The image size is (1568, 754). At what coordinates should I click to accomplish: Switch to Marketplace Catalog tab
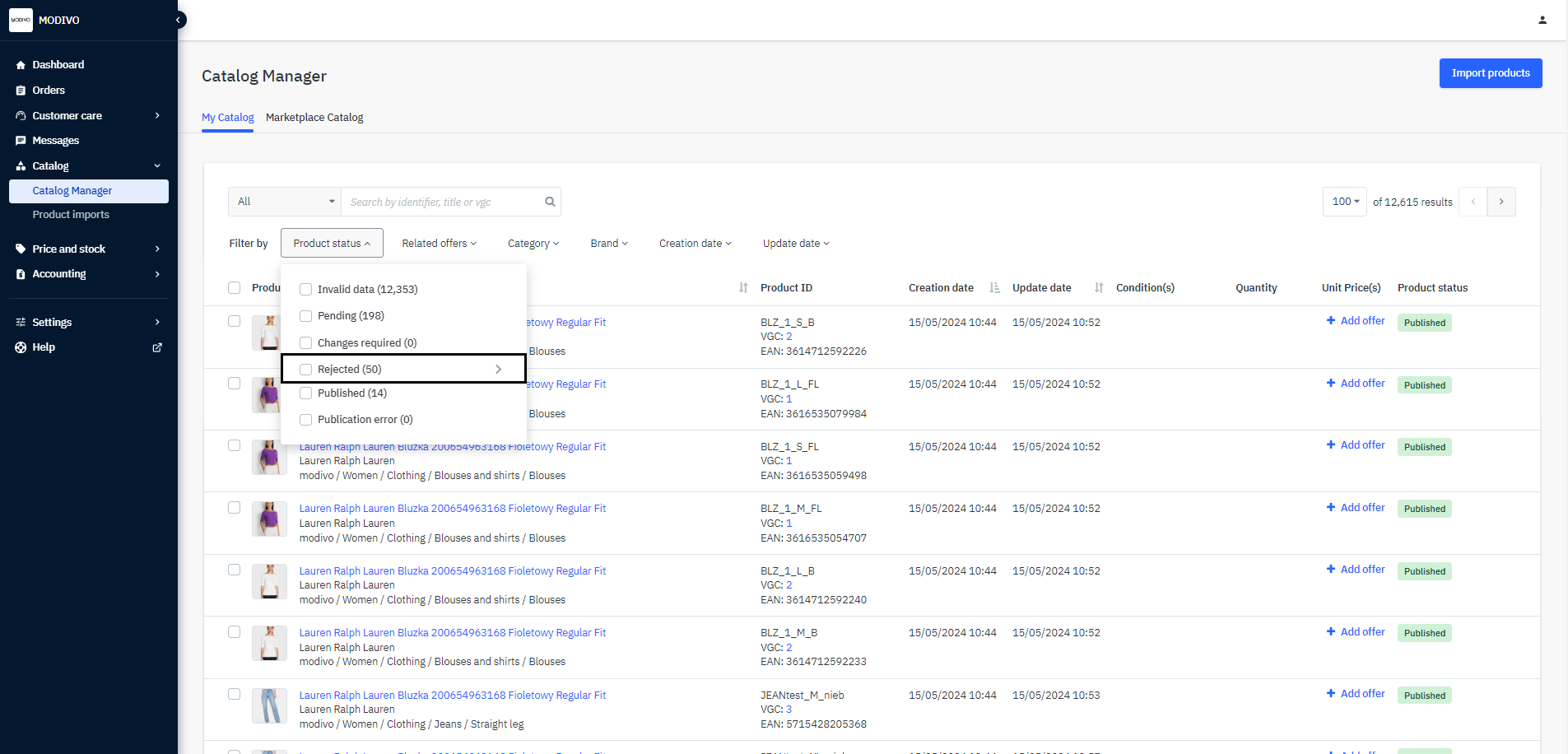[314, 118]
